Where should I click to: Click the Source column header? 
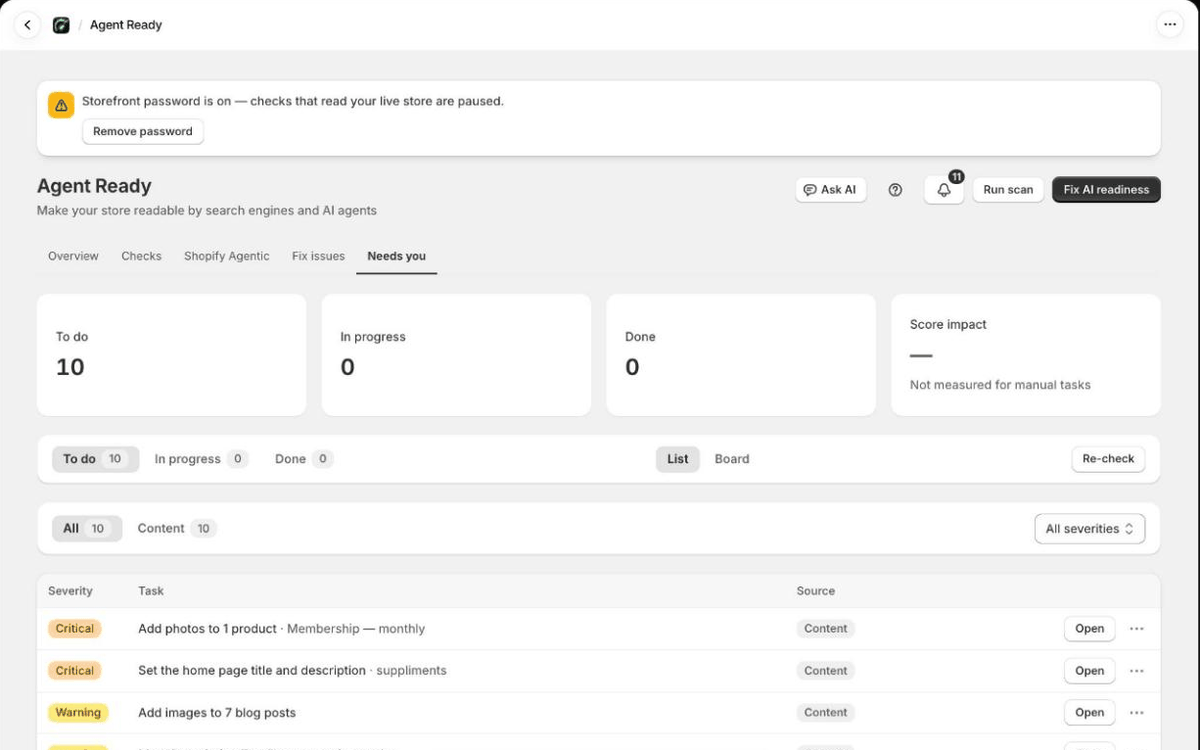pos(815,591)
